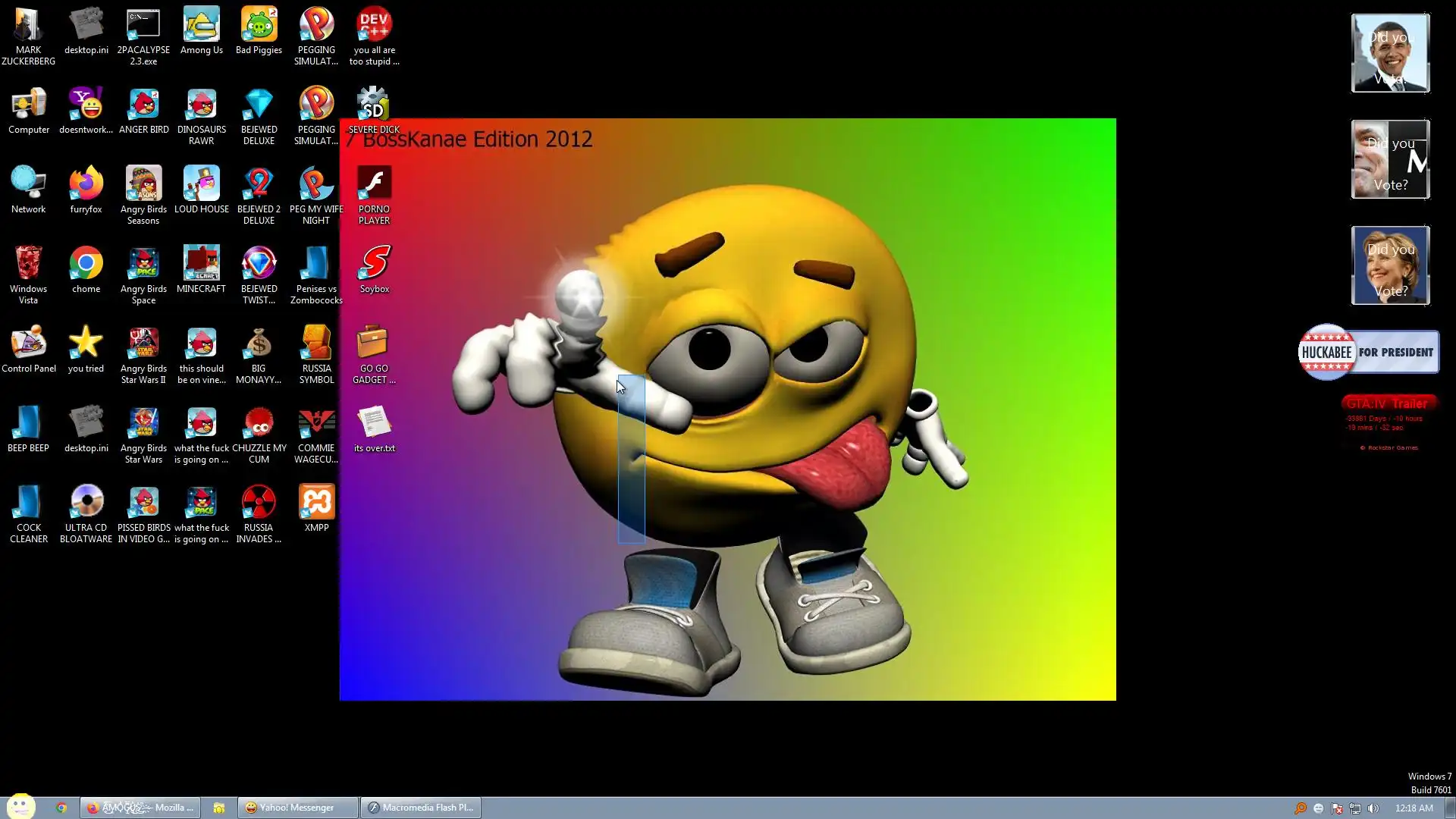
Task: Select the Among Us desktop shortcut
Action: pos(201,27)
